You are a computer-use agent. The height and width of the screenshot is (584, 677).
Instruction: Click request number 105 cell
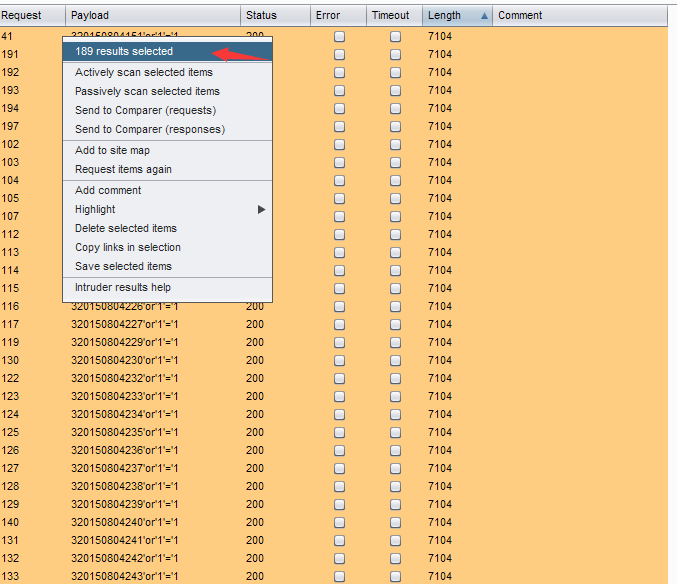[10, 198]
